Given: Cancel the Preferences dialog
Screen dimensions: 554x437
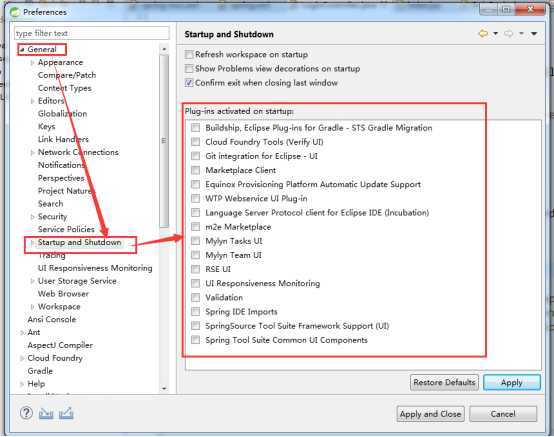Looking at the screenshot, I should (x=503, y=414).
